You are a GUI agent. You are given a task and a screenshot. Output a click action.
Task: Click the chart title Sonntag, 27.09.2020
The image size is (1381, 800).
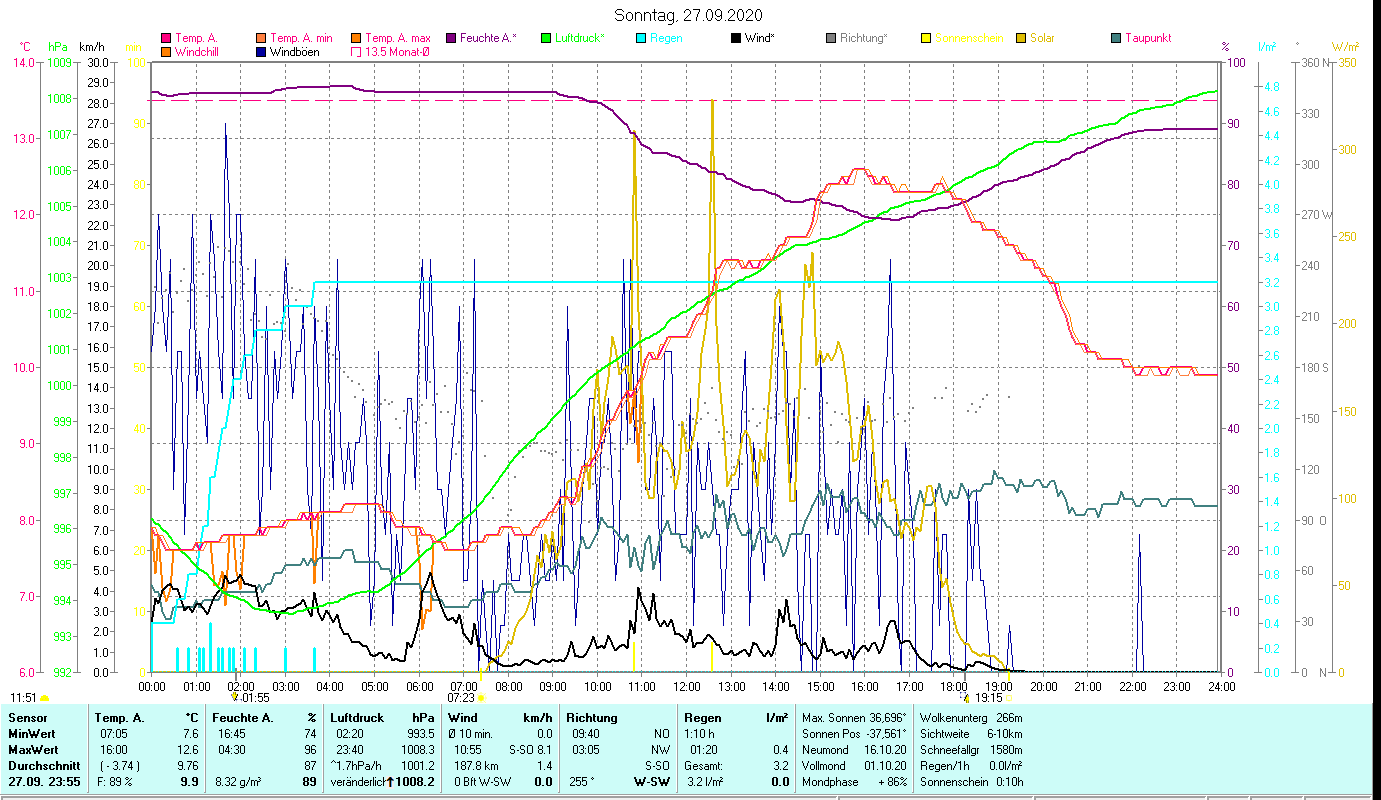point(689,15)
